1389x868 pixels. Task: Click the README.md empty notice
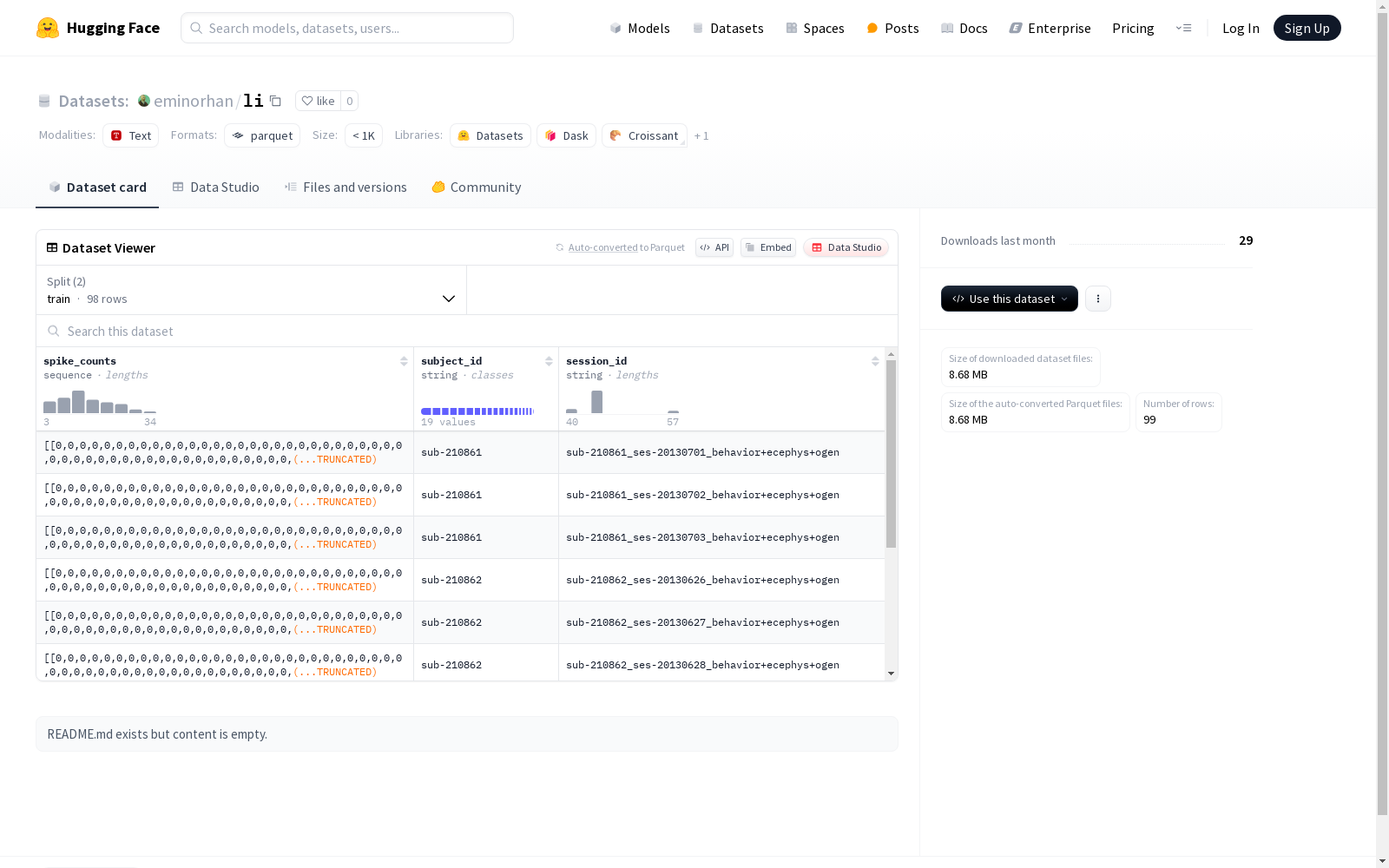[x=467, y=734]
